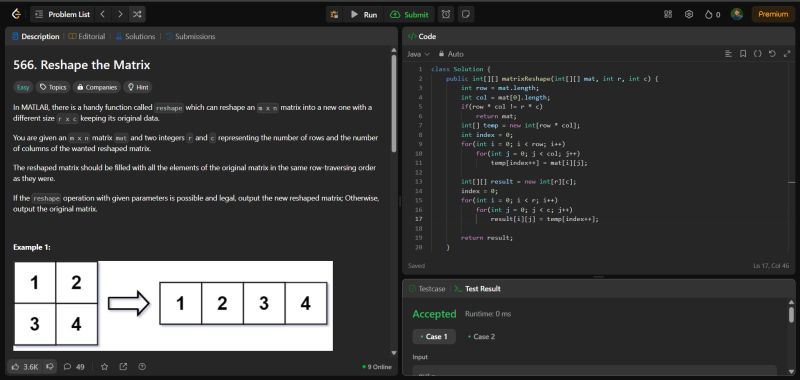
Task: Click the Auto lock indicator
Action: click(451, 54)
